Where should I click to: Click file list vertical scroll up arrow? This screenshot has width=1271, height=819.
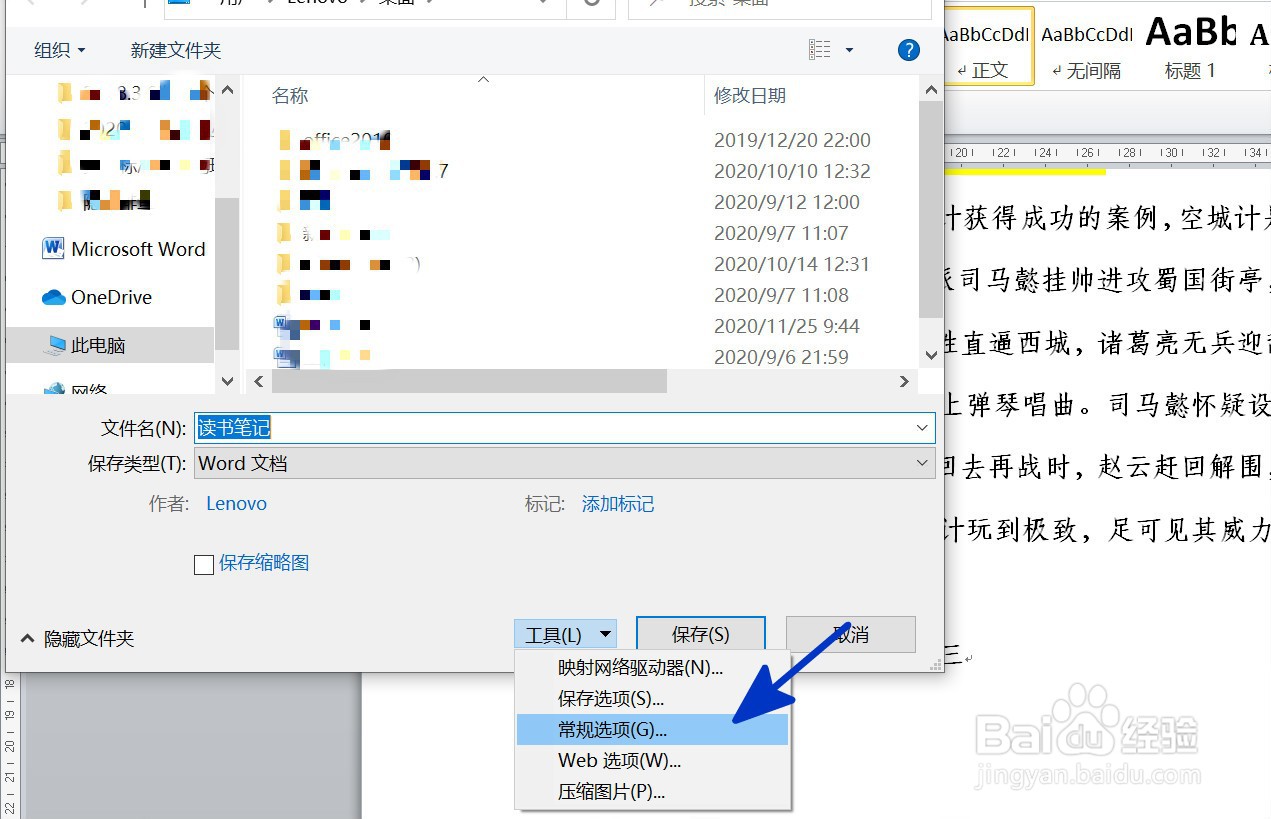pyautogui.click(x=932, y=89)
